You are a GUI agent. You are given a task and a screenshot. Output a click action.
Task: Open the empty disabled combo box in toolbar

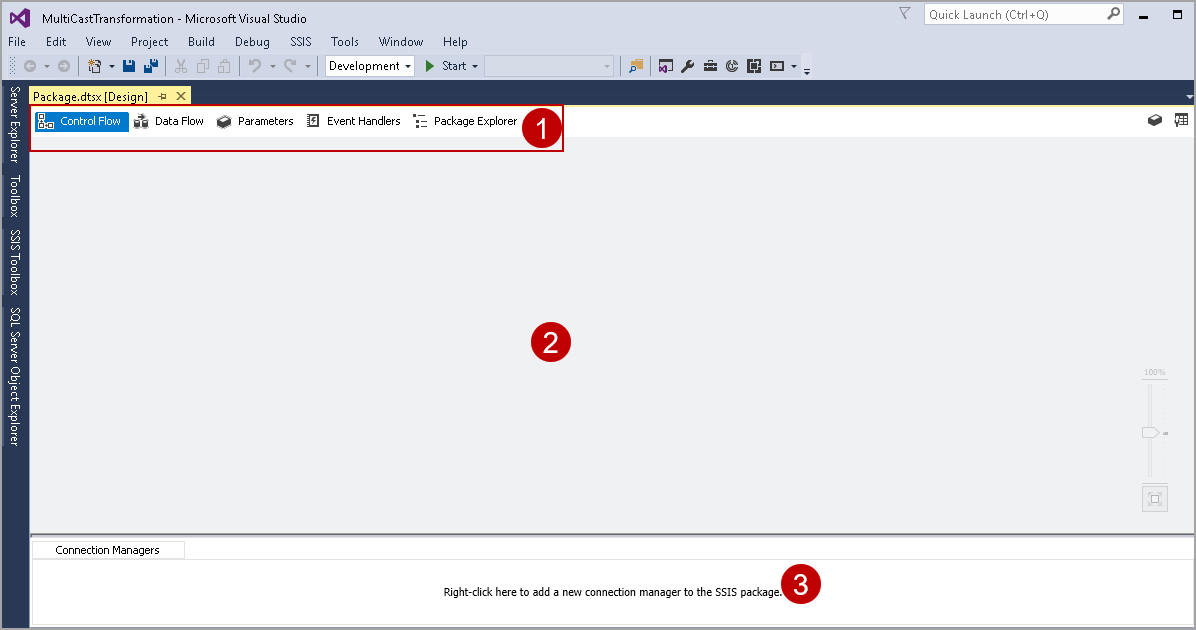tap(549, 66)
